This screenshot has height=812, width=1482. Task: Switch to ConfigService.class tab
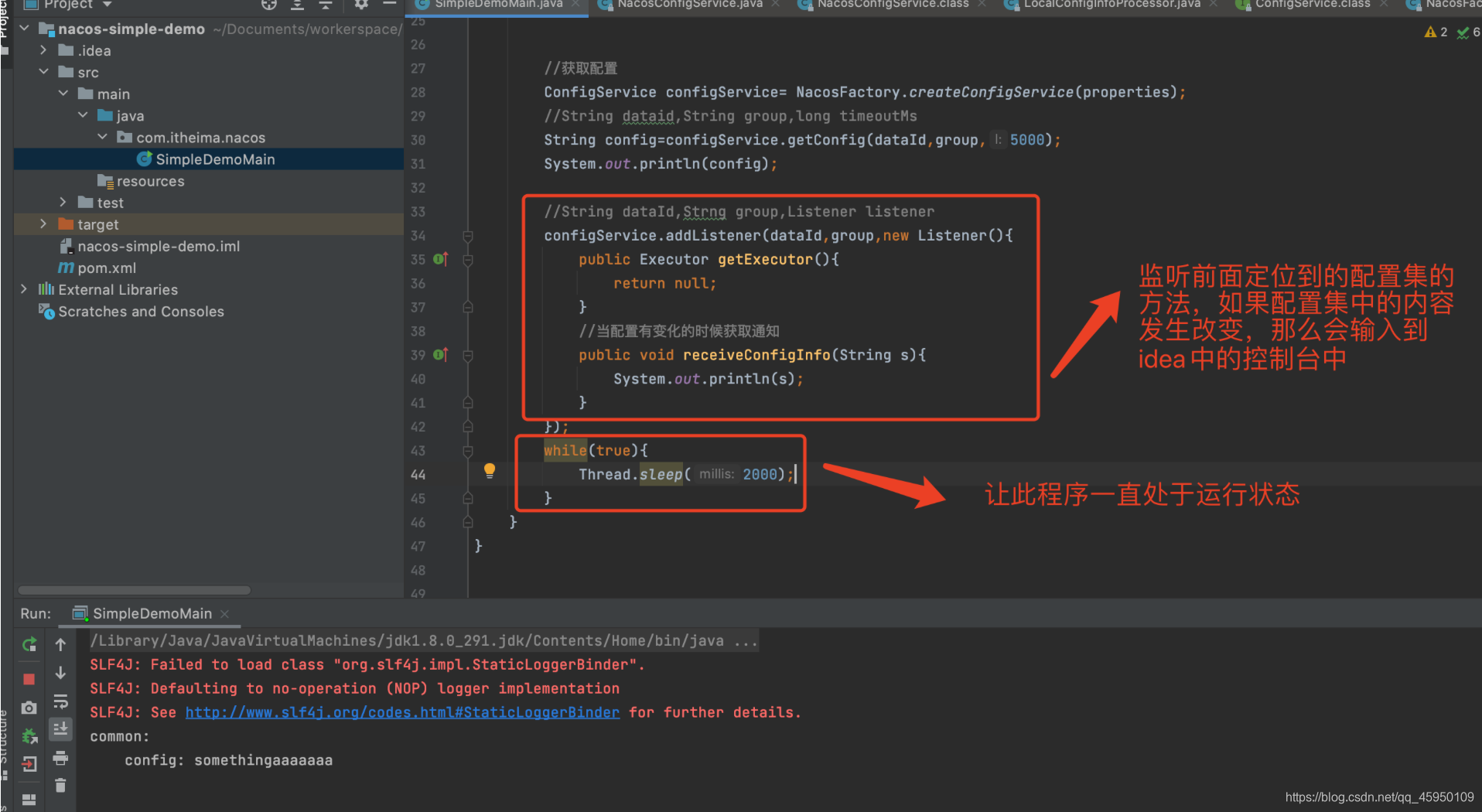[1312, 5]
